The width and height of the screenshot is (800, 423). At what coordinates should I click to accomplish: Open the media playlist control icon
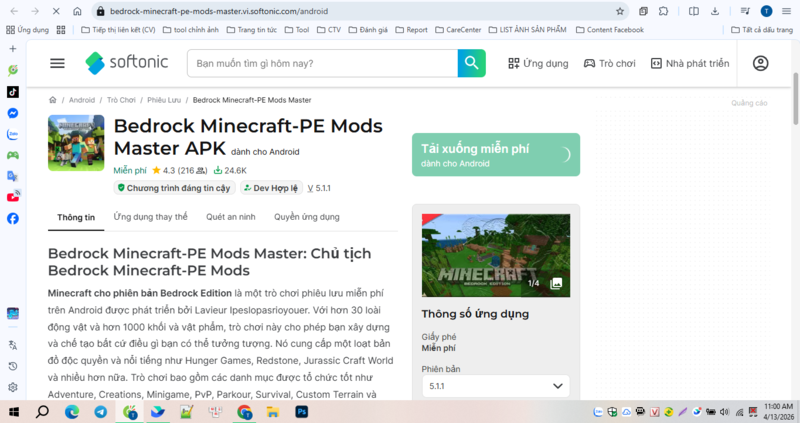[x=745, y=11]
